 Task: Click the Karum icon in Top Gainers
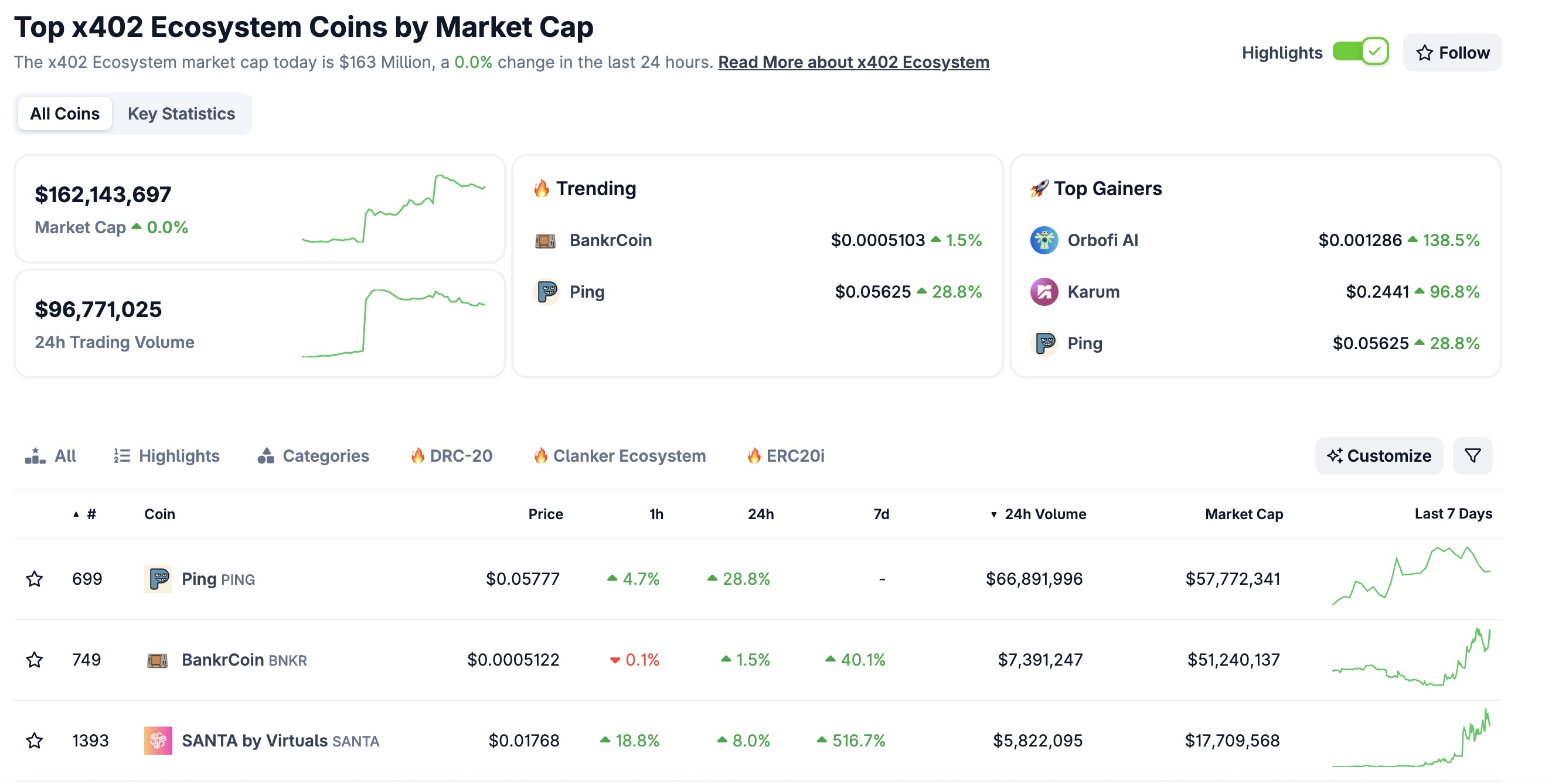[1043, 292]
